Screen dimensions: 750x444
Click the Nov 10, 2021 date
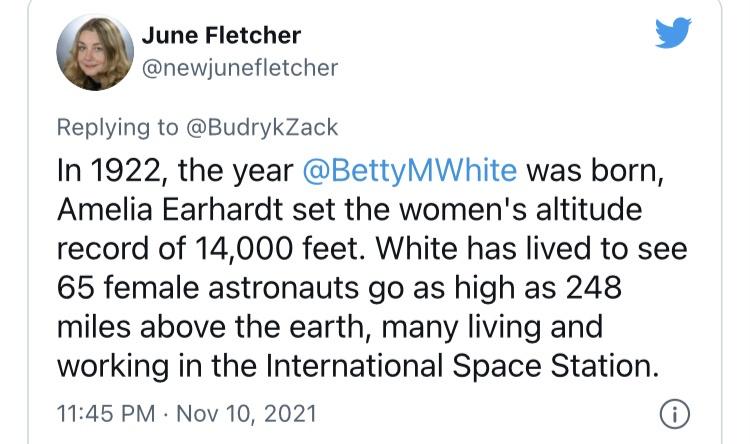tap(241, 412)
